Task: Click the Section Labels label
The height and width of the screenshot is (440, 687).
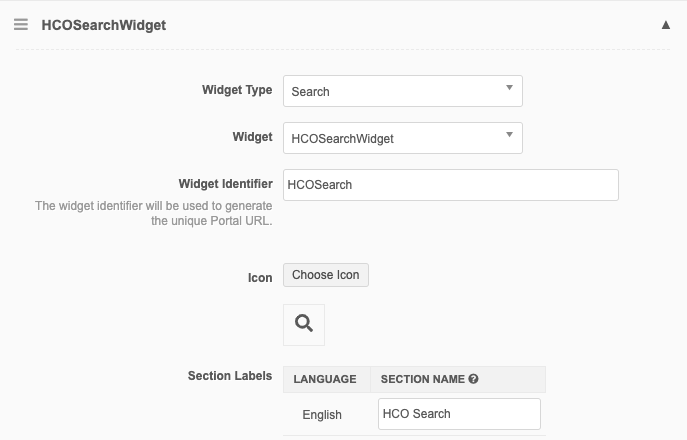Action: tap(230, 376)
